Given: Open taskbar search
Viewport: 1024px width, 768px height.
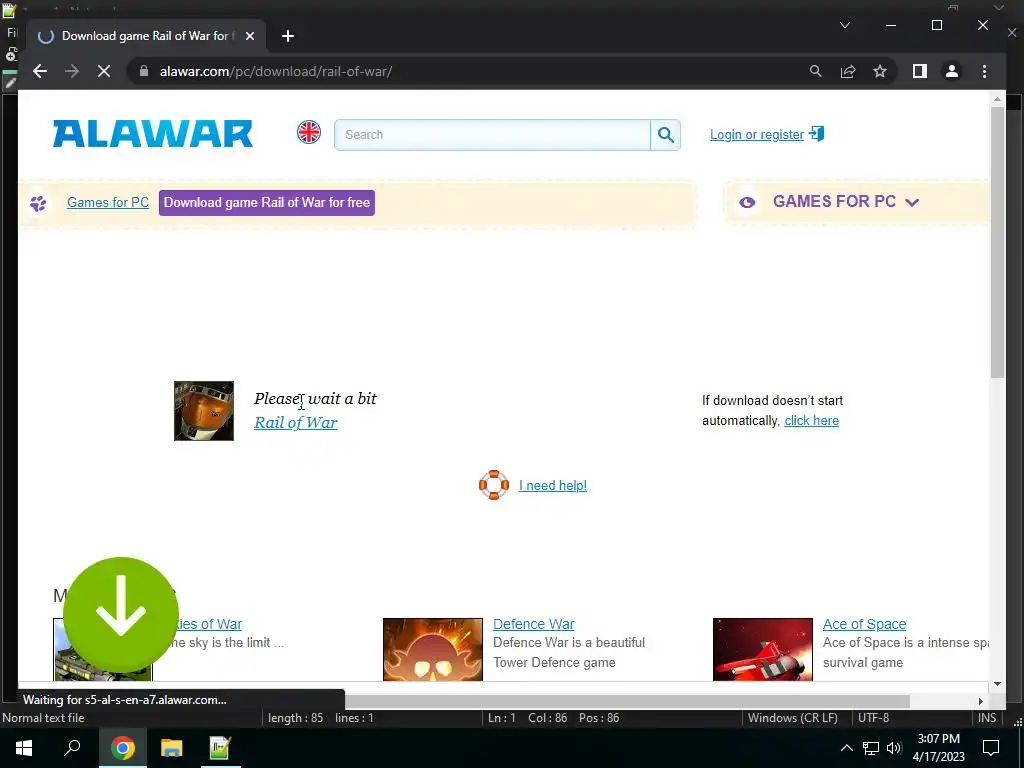Looking at the screenshot, I should (72, 748).
